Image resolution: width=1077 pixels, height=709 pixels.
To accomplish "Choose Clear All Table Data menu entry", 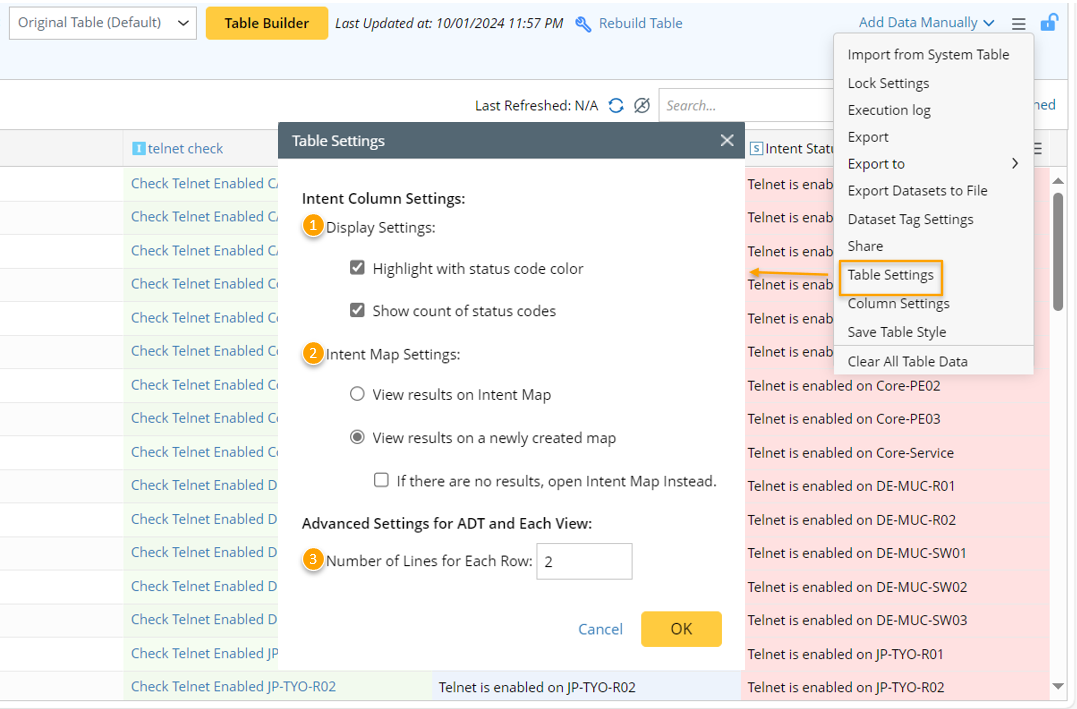I will [x=907, y=361].
